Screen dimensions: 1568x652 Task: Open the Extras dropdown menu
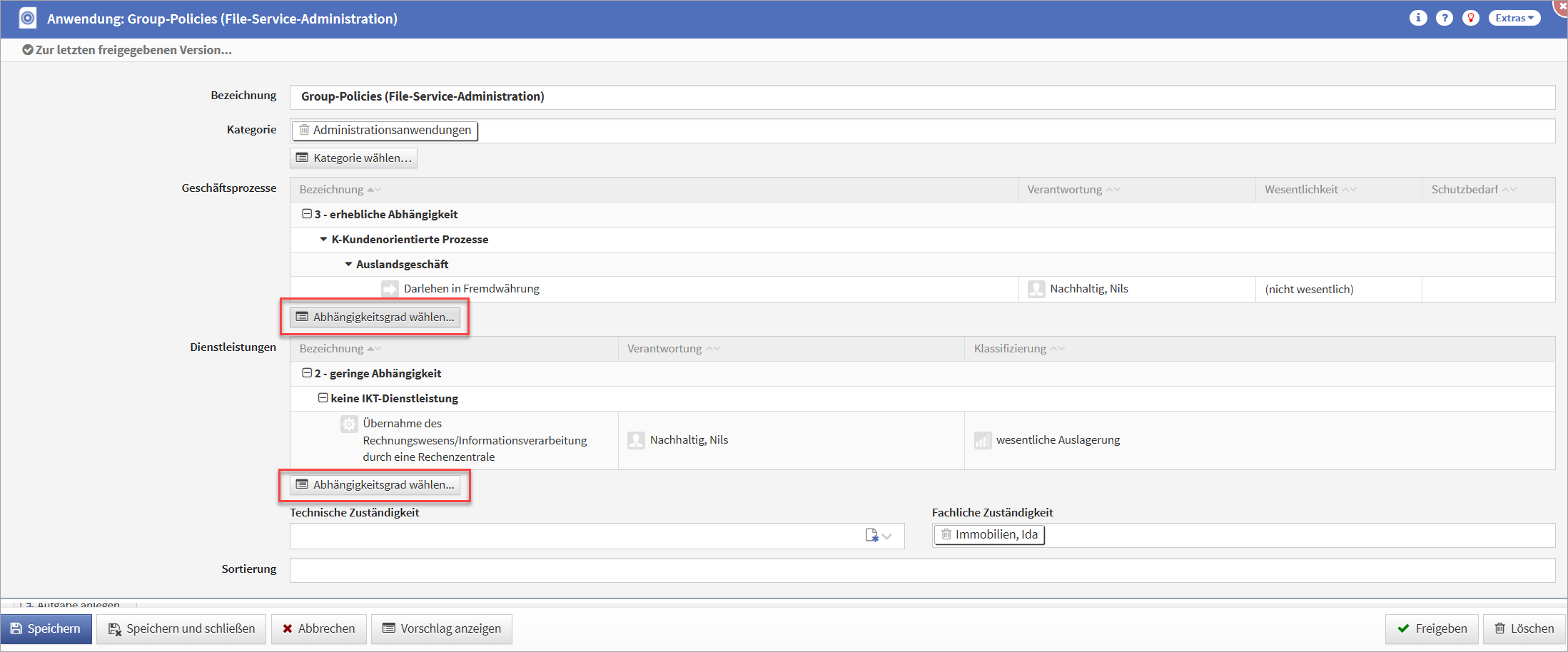1514,18
